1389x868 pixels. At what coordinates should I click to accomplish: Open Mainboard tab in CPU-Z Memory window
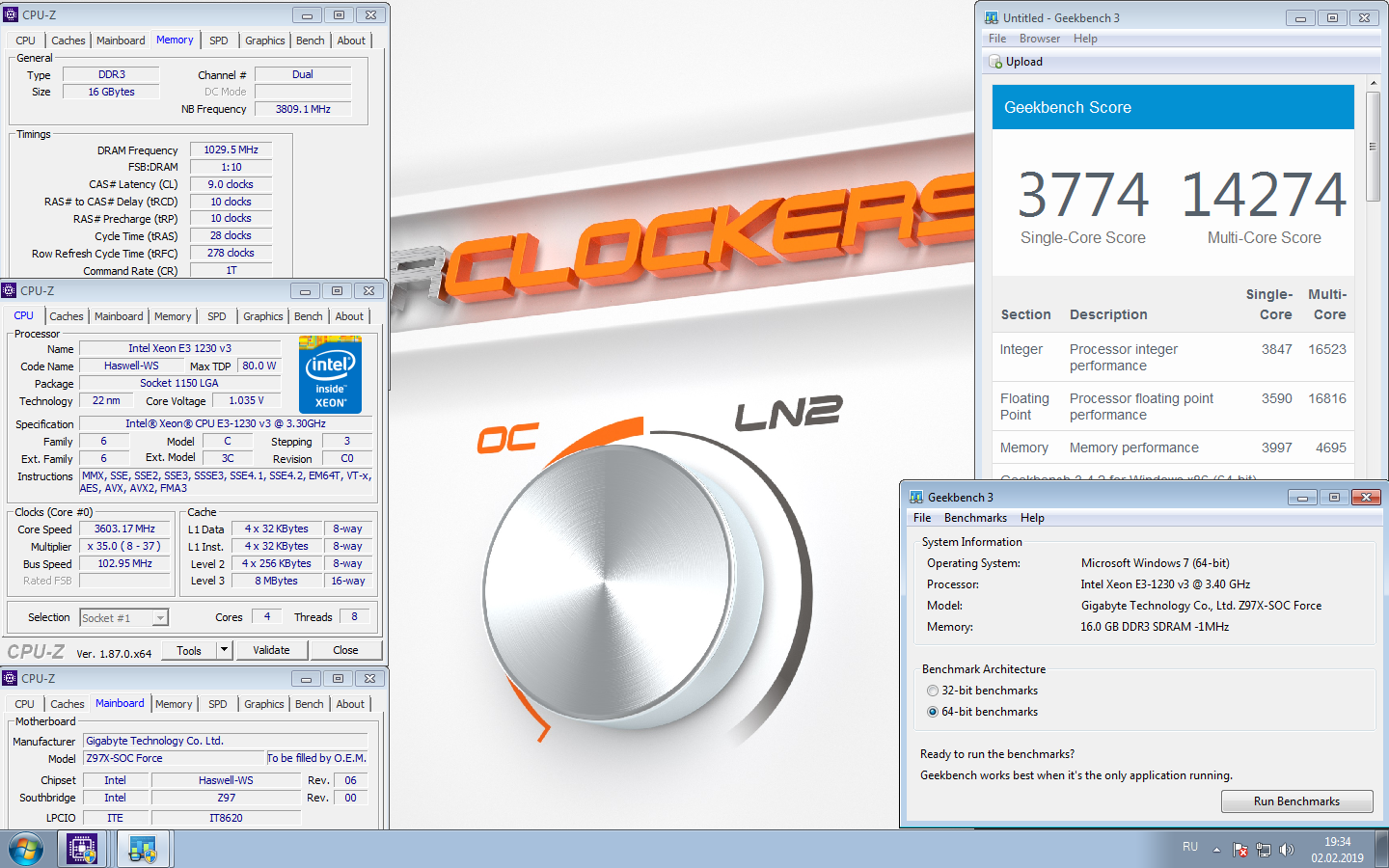(x=121, y=41)
